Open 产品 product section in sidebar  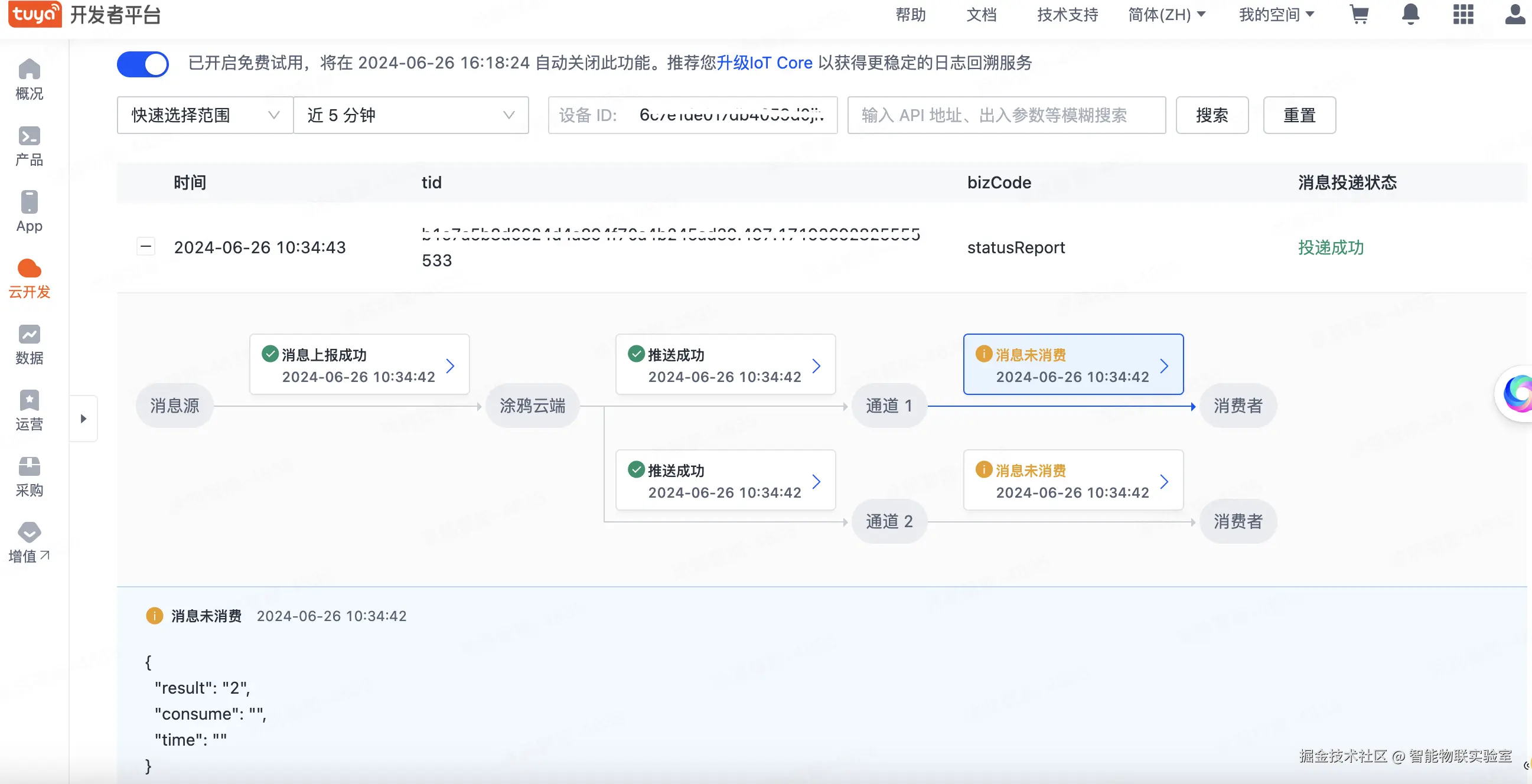(29, 146)
